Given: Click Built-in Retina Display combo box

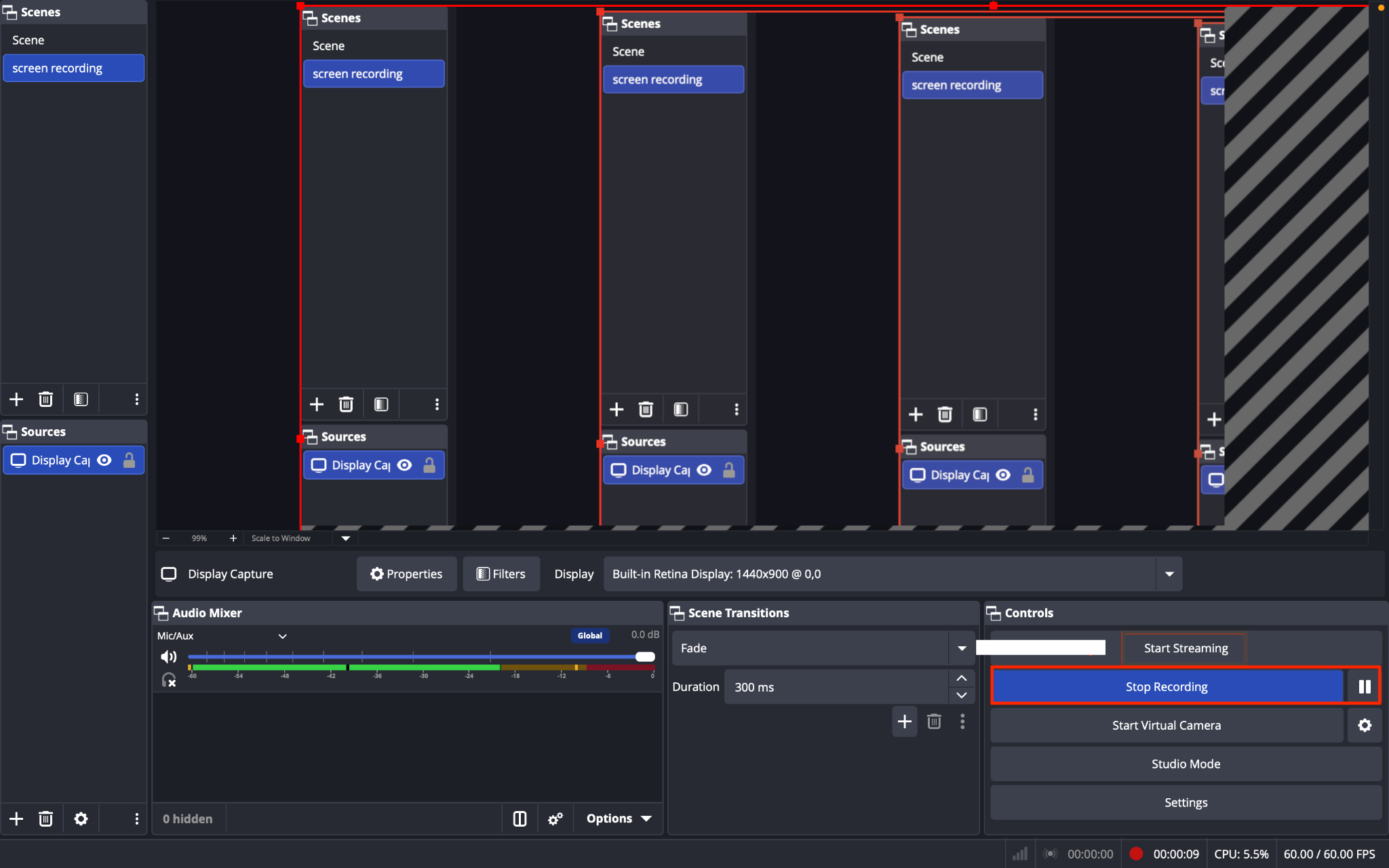Looking at the screenshot, I should click(x=893, y=574).
